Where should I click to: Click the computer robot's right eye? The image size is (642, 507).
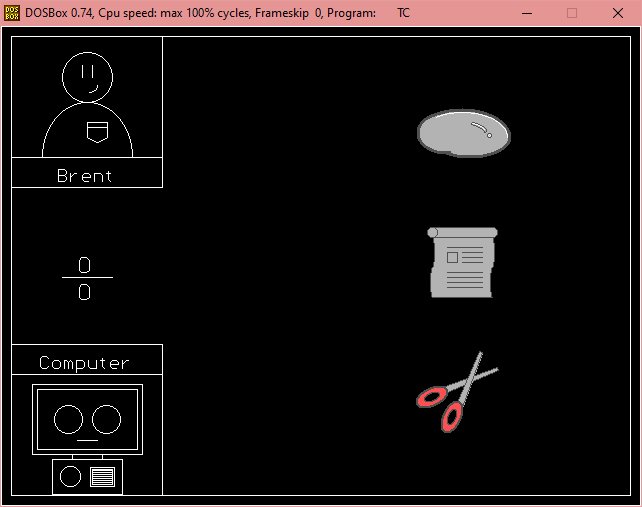(106, 419)
